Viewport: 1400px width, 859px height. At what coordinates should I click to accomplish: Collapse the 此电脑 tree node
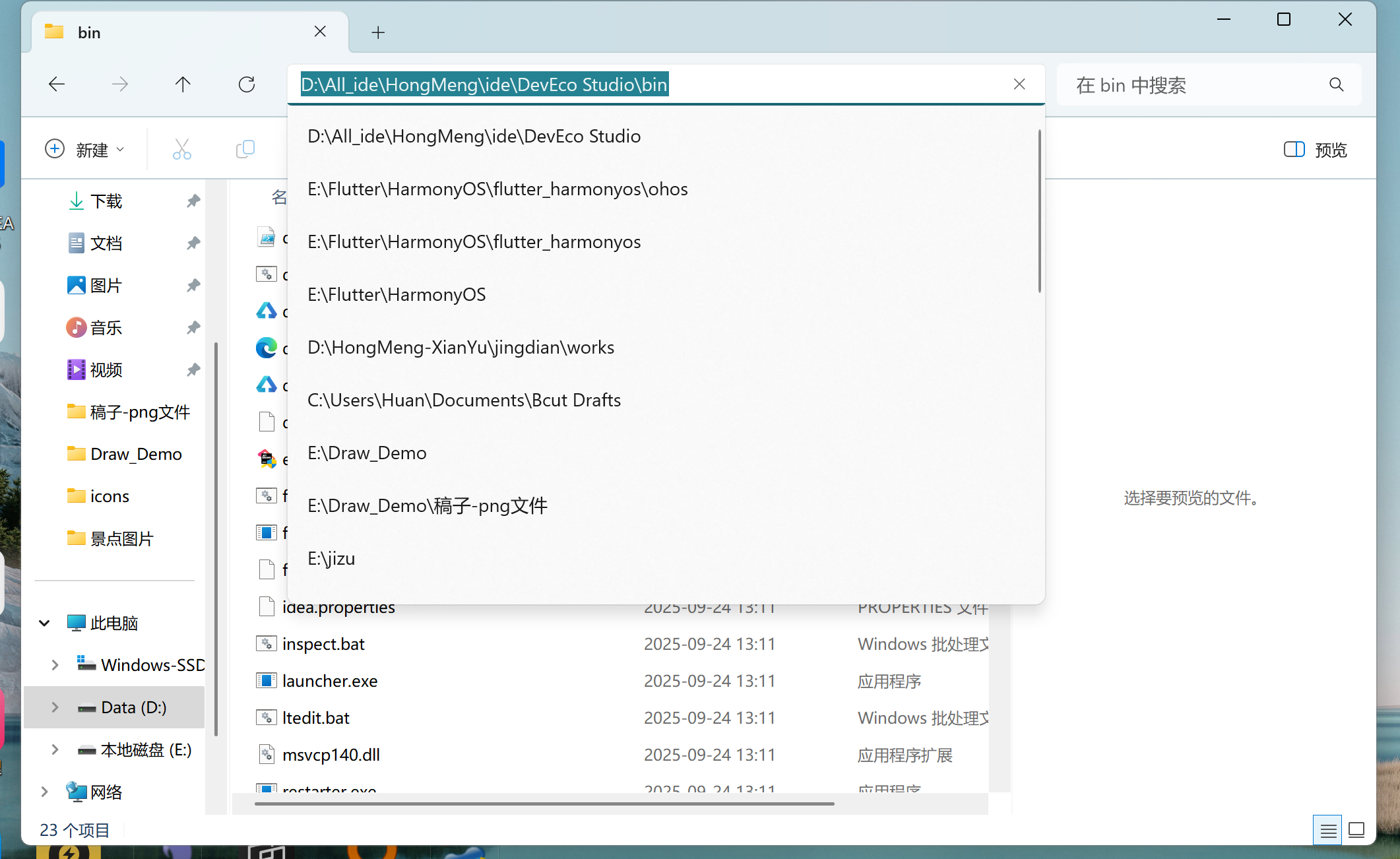(x=44, y=623)
